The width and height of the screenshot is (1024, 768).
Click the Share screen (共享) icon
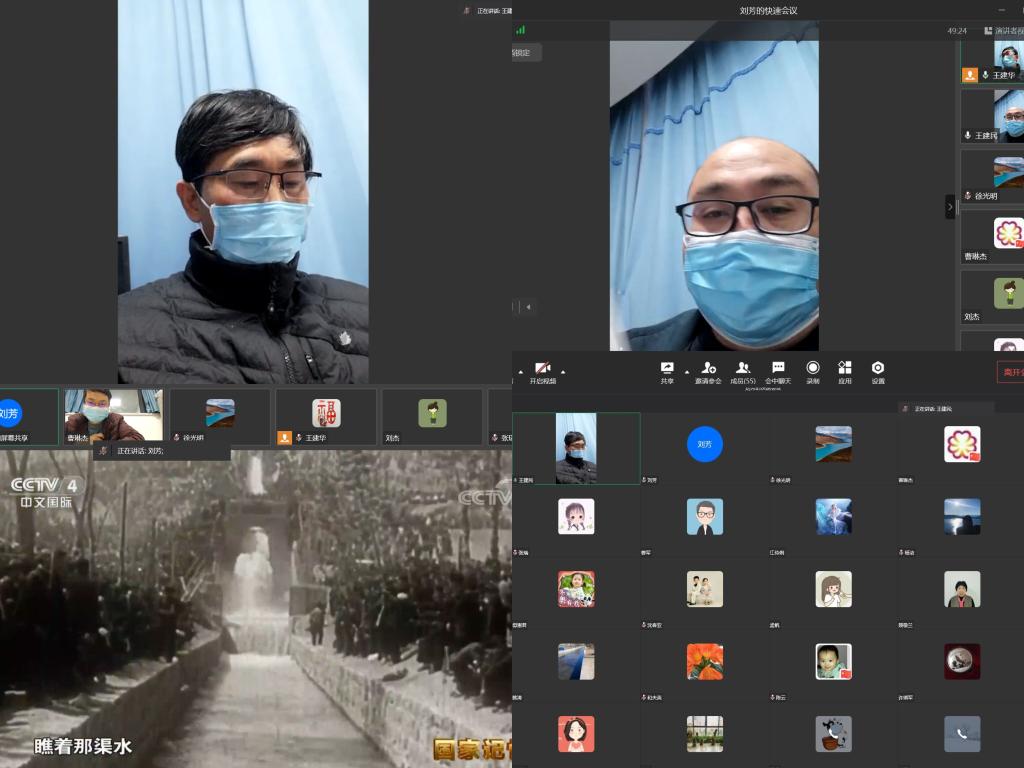tap(667, 369)
